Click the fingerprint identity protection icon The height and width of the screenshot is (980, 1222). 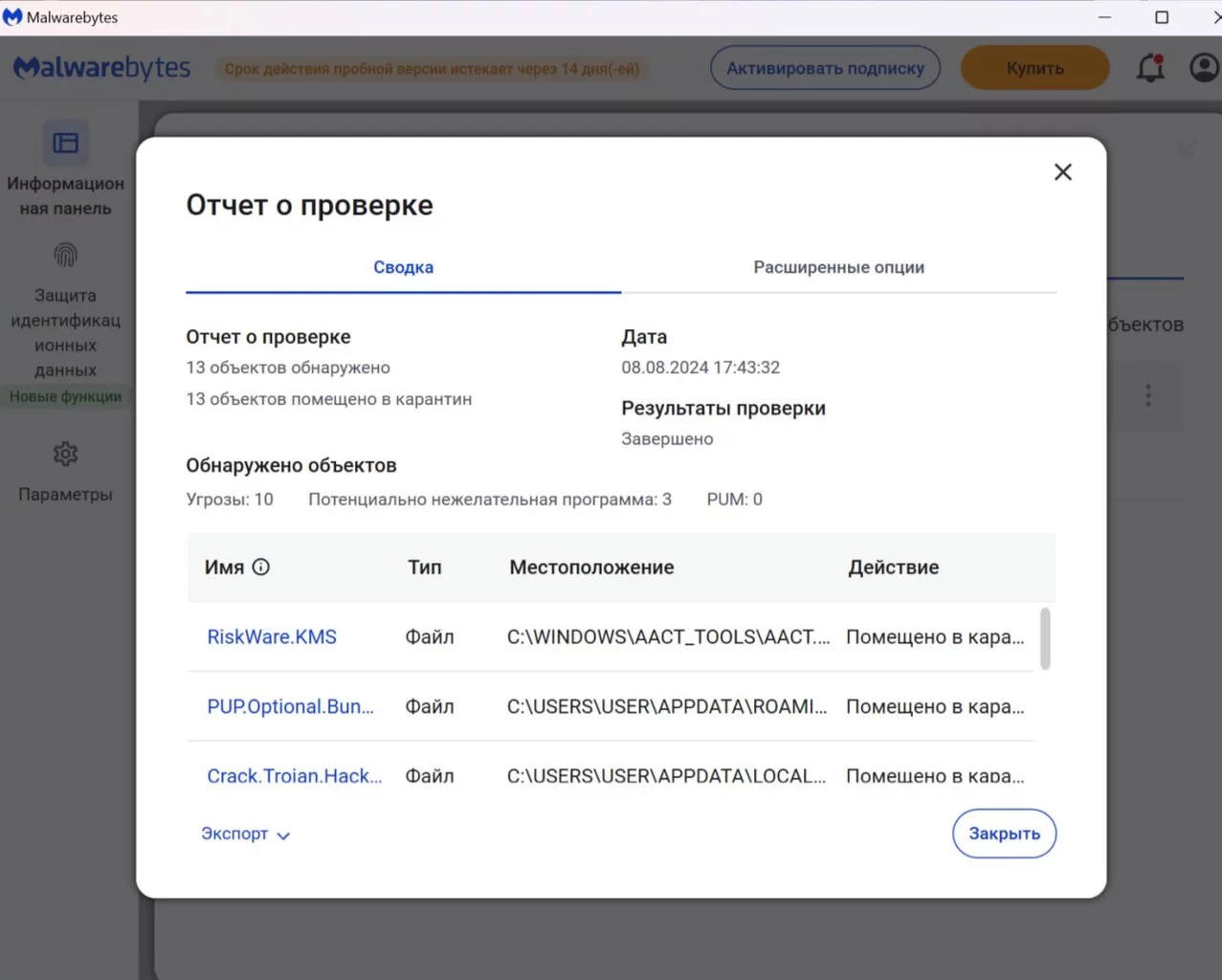65,255
